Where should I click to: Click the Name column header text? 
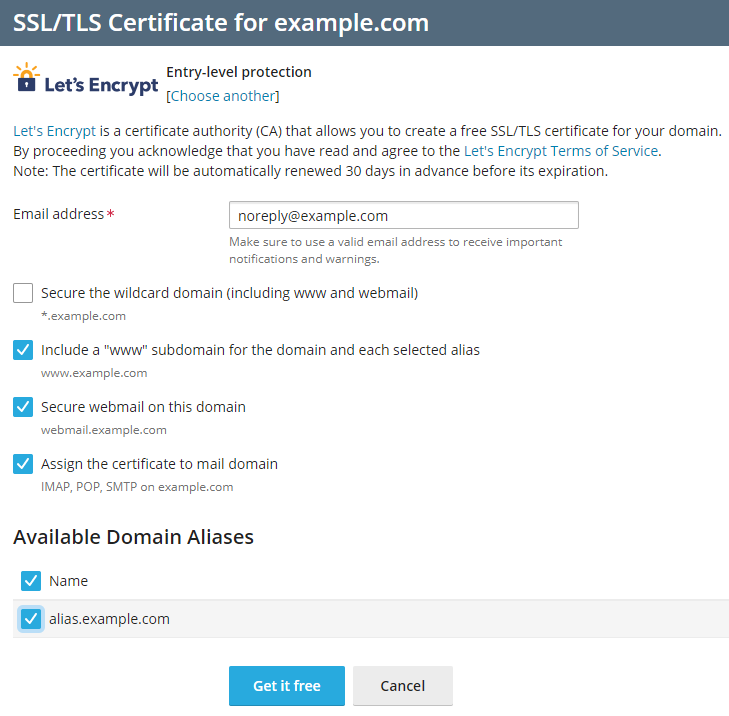click(68, 581)
